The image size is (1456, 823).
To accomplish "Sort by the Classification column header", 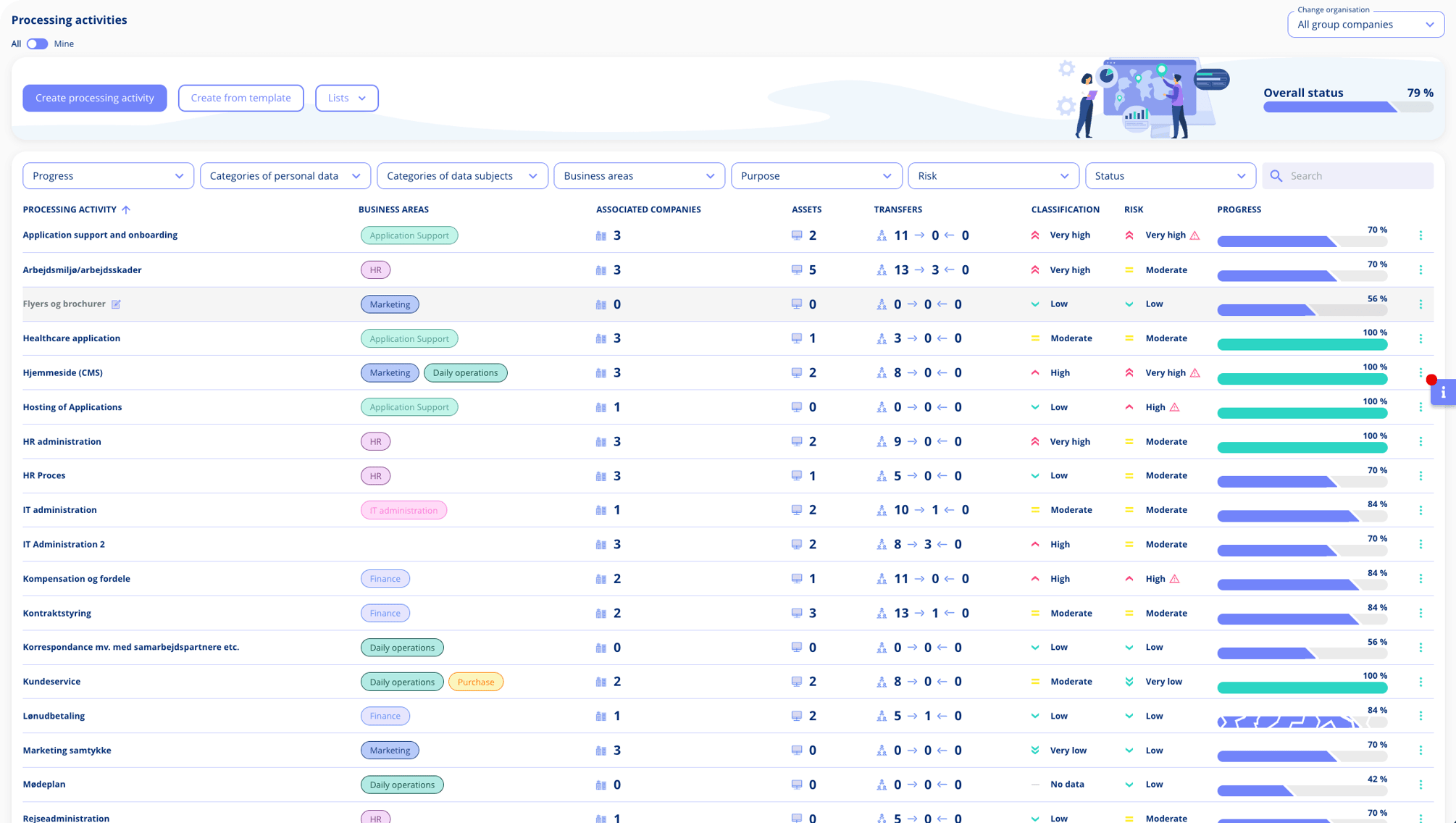I will (1065, 209).
